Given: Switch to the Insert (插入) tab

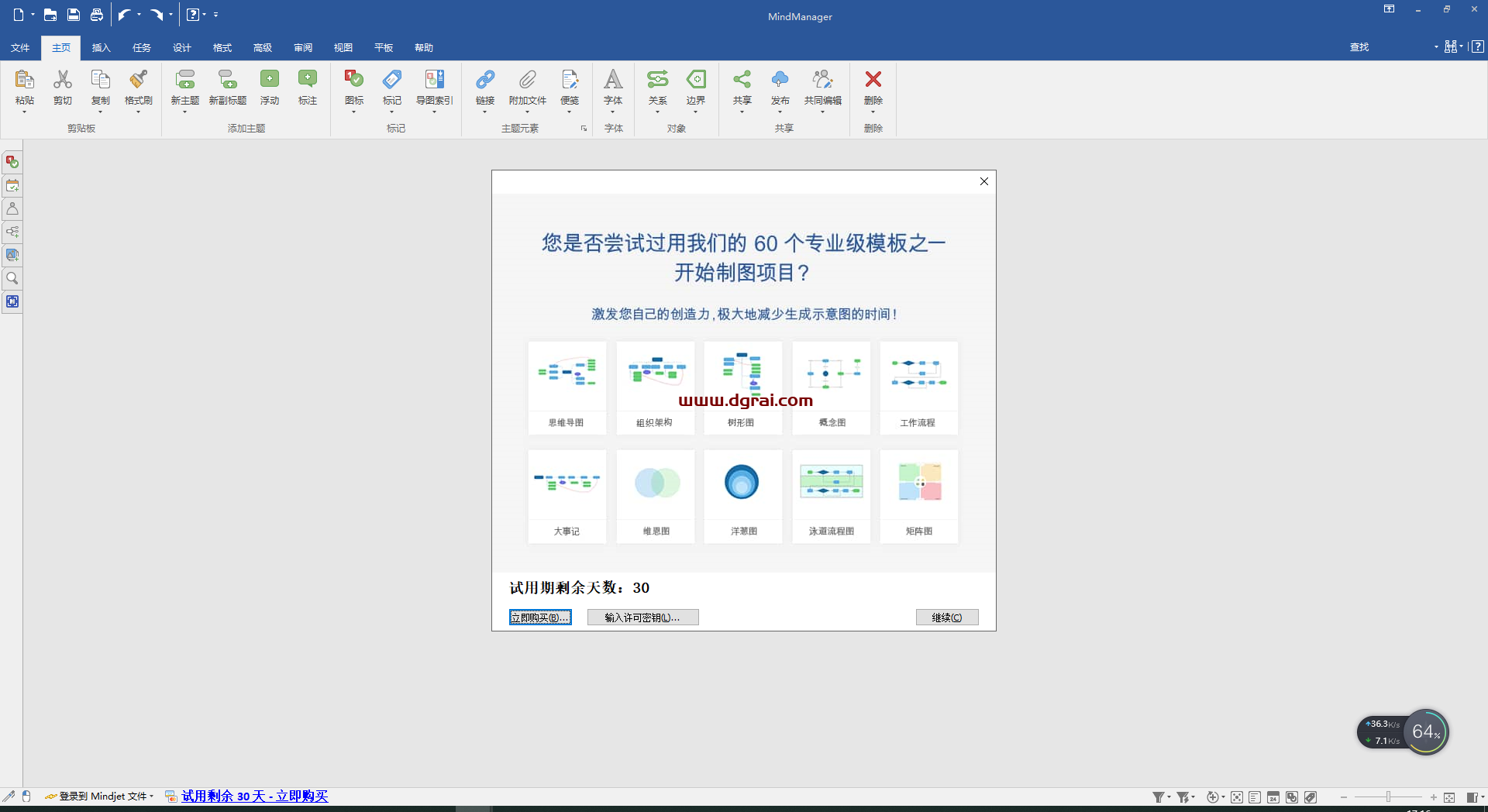Looking at the screenshot, I should coord(102,48).
